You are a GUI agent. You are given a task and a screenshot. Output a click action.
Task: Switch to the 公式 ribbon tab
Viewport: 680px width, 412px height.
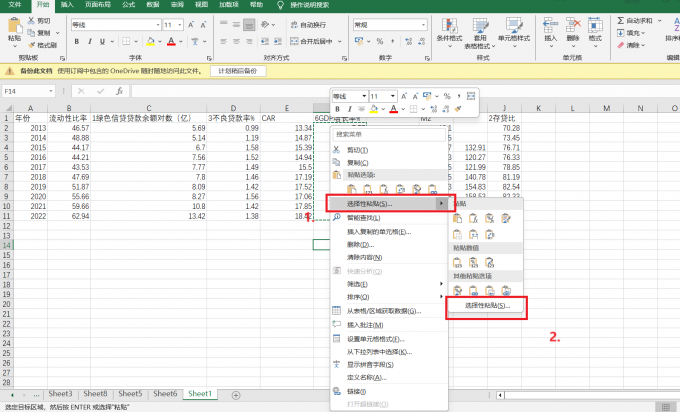[128, 5]
